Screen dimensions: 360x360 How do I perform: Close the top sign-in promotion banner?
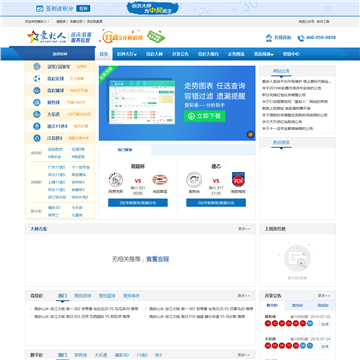(x=328, y=8)
